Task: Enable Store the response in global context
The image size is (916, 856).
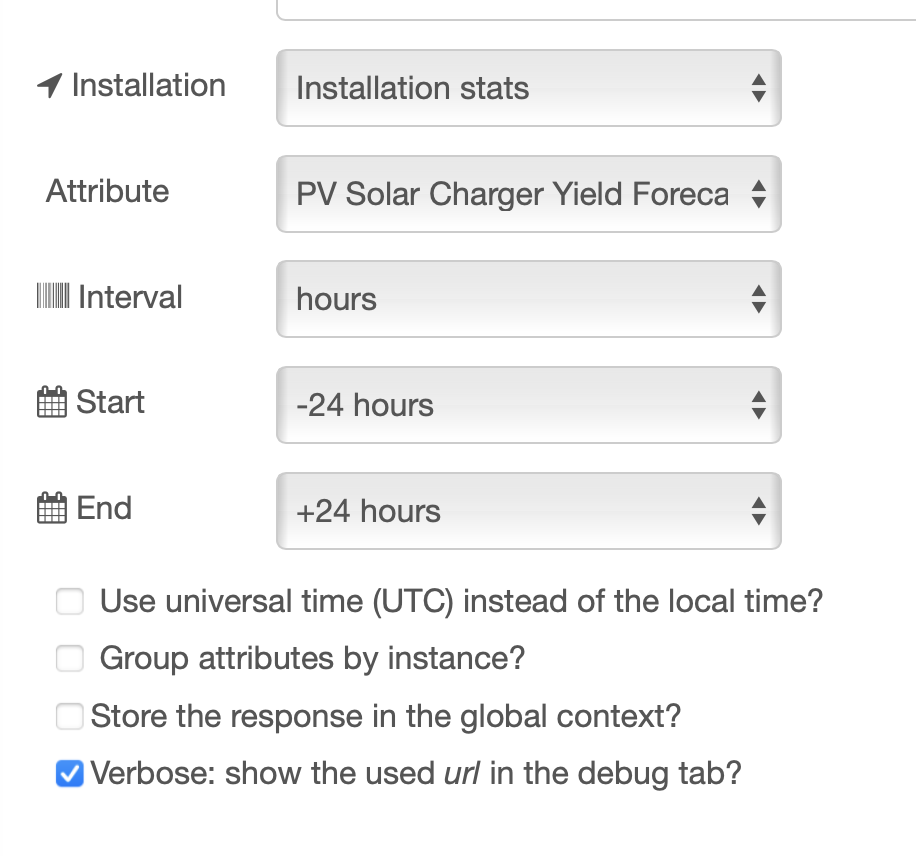Action: pos(69,717)
